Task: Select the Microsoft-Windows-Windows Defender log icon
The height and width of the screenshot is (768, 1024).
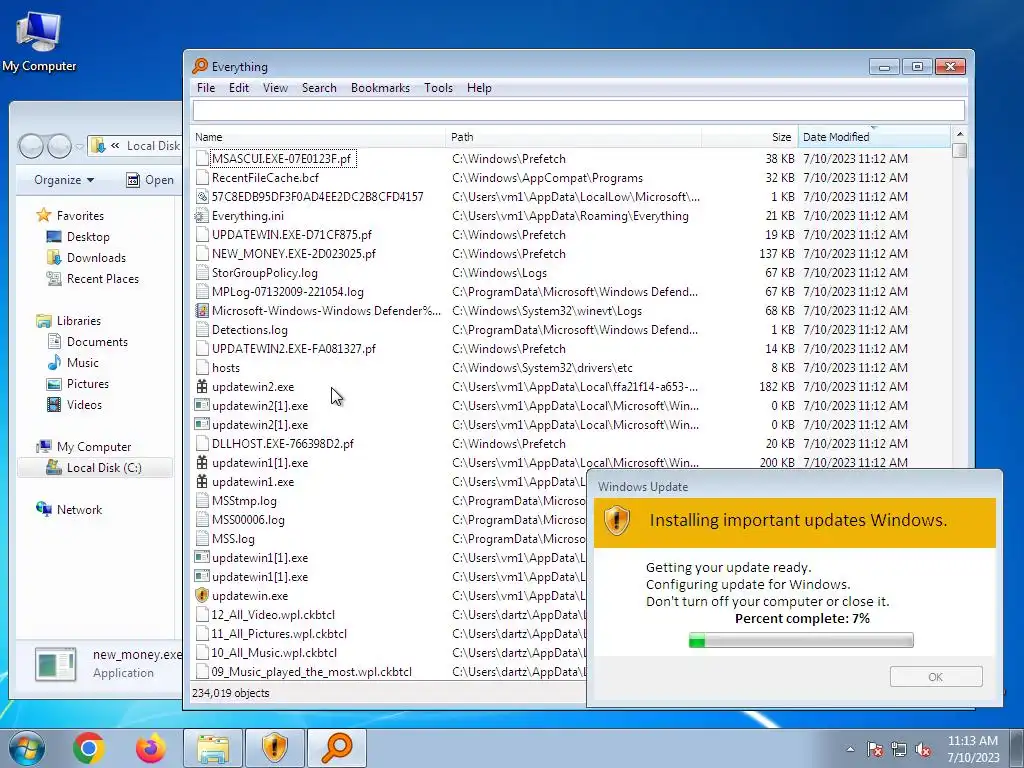Action: tap(202, 311)
